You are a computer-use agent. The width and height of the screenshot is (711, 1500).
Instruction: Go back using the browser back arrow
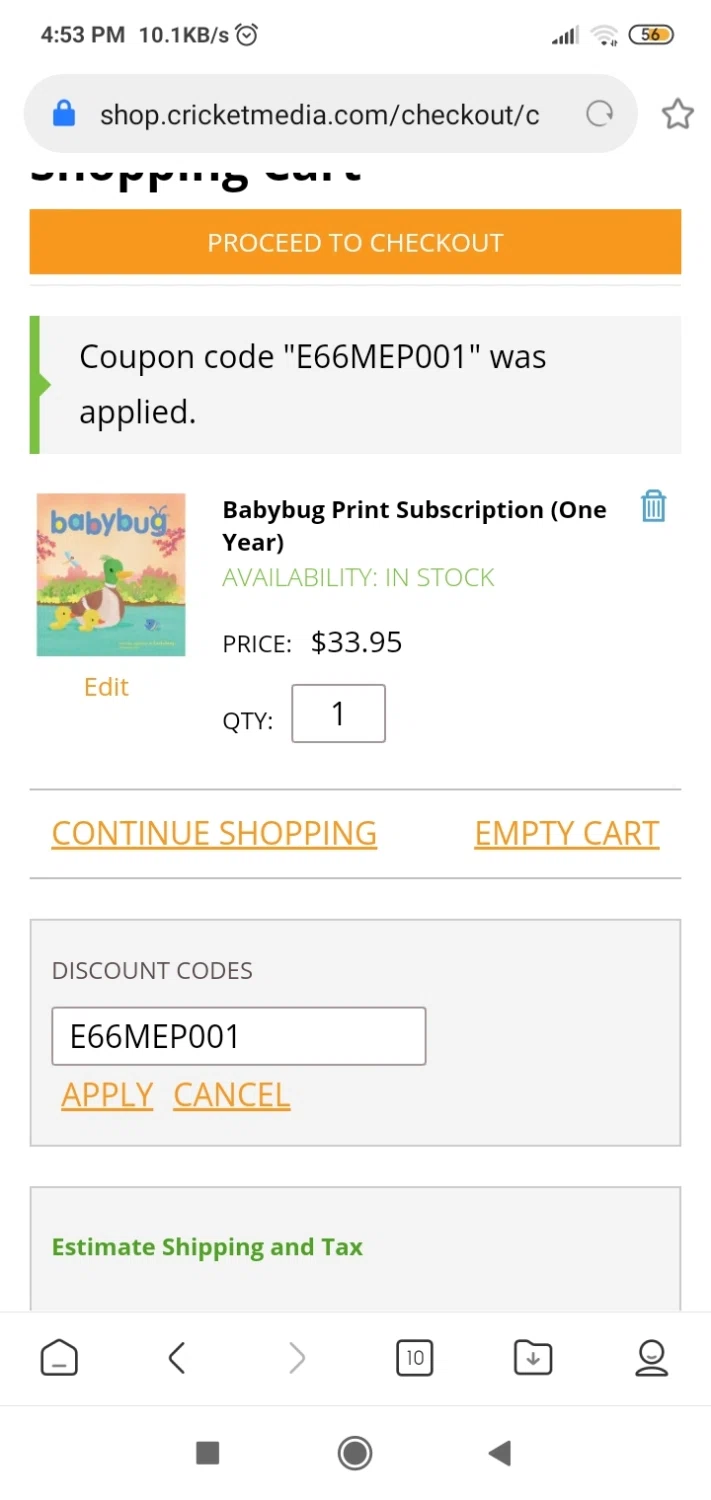tap(177, 1357)
